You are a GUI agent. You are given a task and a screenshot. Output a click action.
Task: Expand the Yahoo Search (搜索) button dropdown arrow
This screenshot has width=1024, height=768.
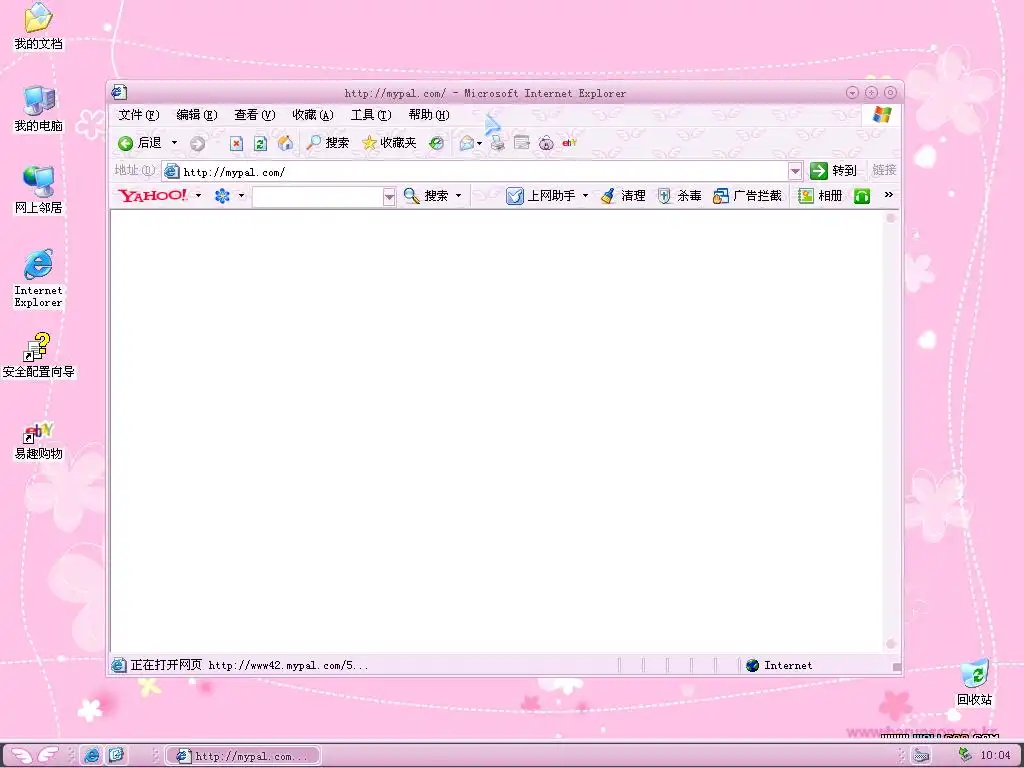[x=458, y=195]
